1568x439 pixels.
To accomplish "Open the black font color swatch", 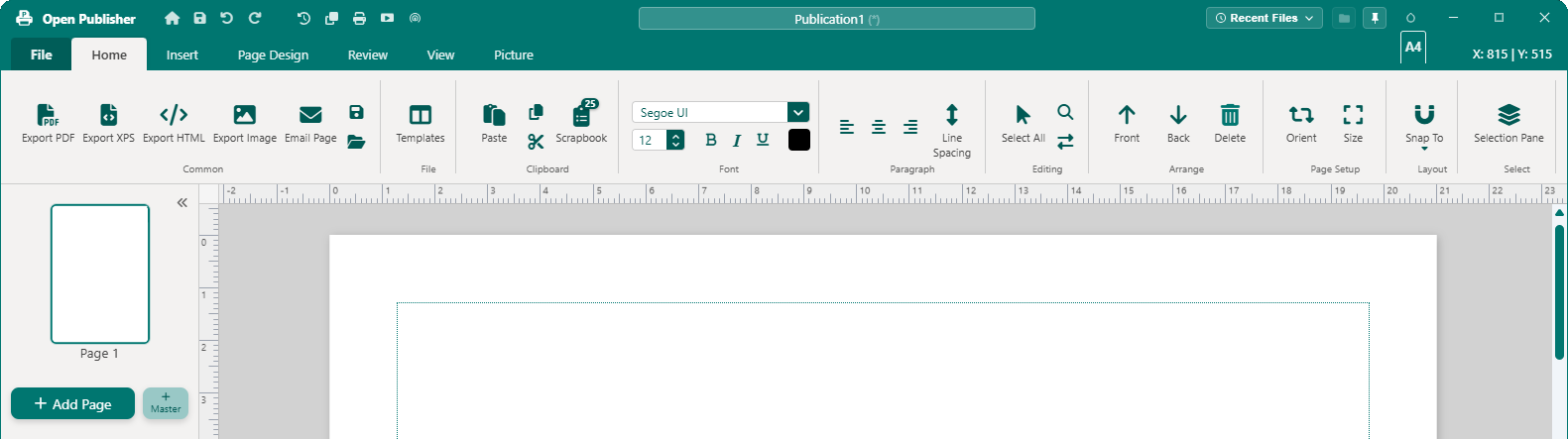I will 799,140.
